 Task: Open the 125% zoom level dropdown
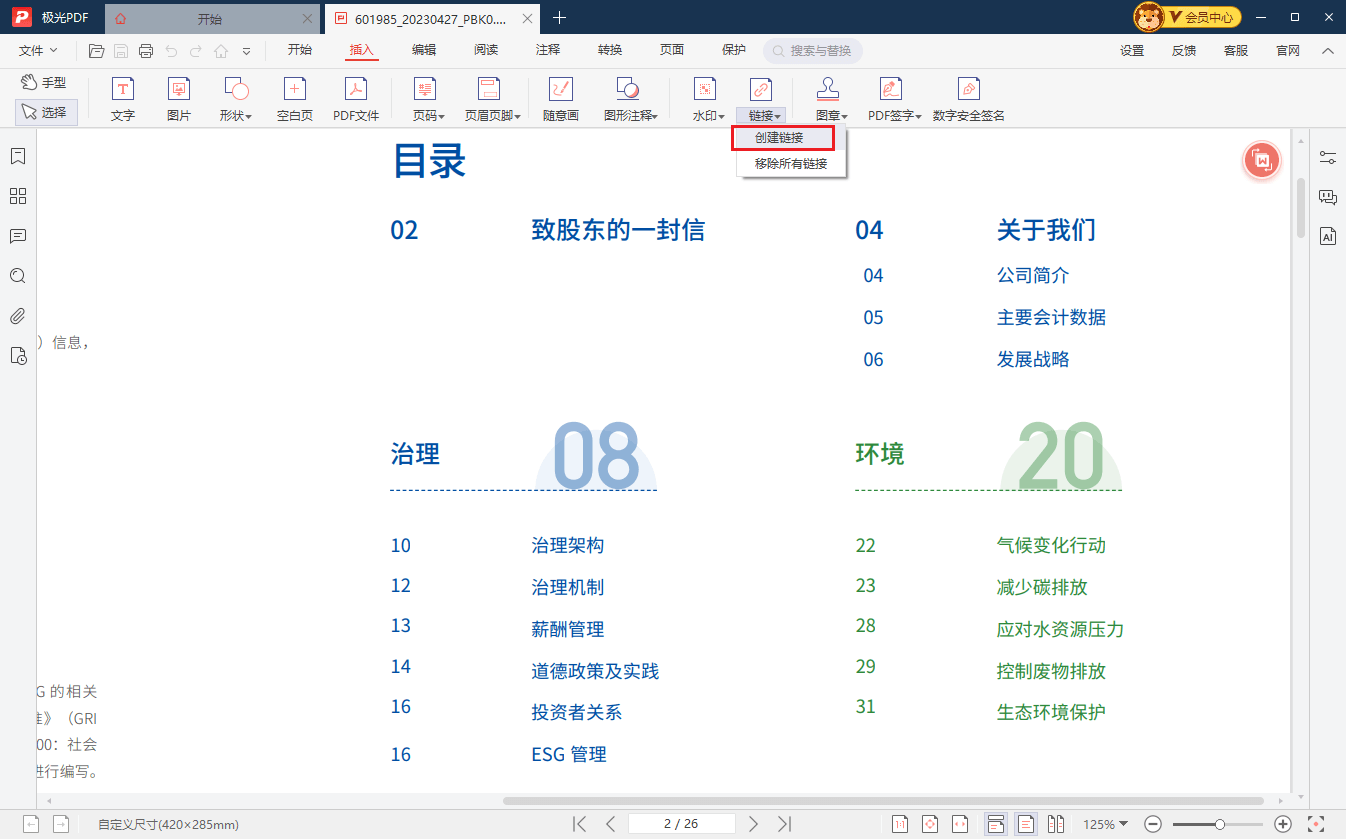(x=1105, y=824)
